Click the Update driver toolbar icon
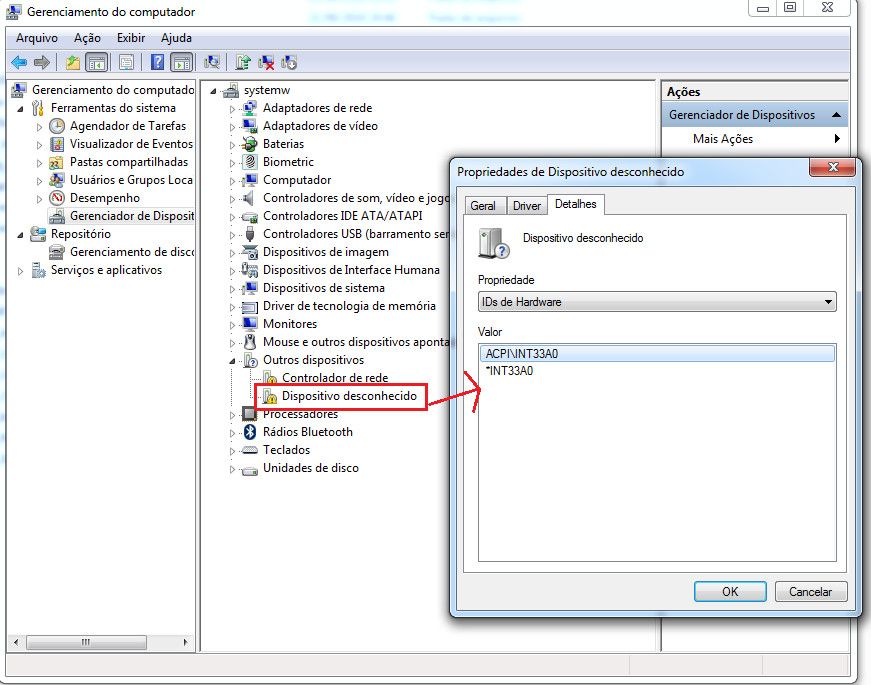The height and width of the screenshot is (685, 871). [243, 62]
